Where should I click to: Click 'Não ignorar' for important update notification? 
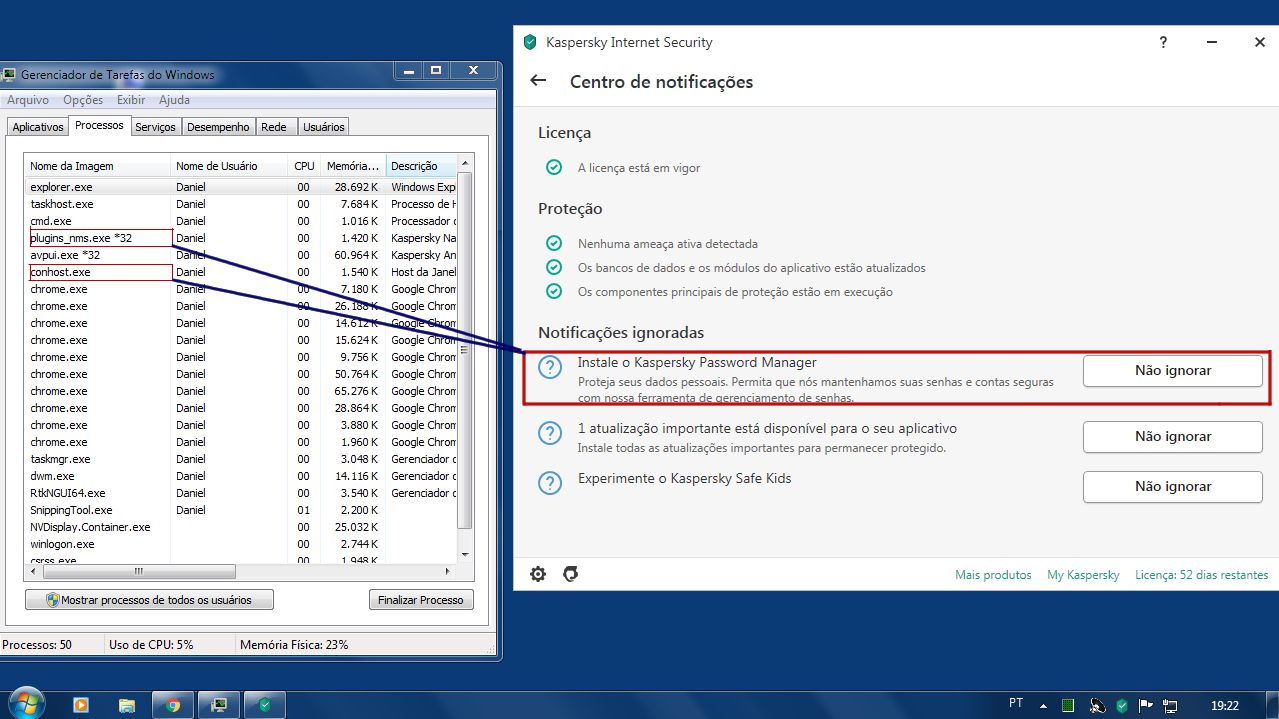1173,436
